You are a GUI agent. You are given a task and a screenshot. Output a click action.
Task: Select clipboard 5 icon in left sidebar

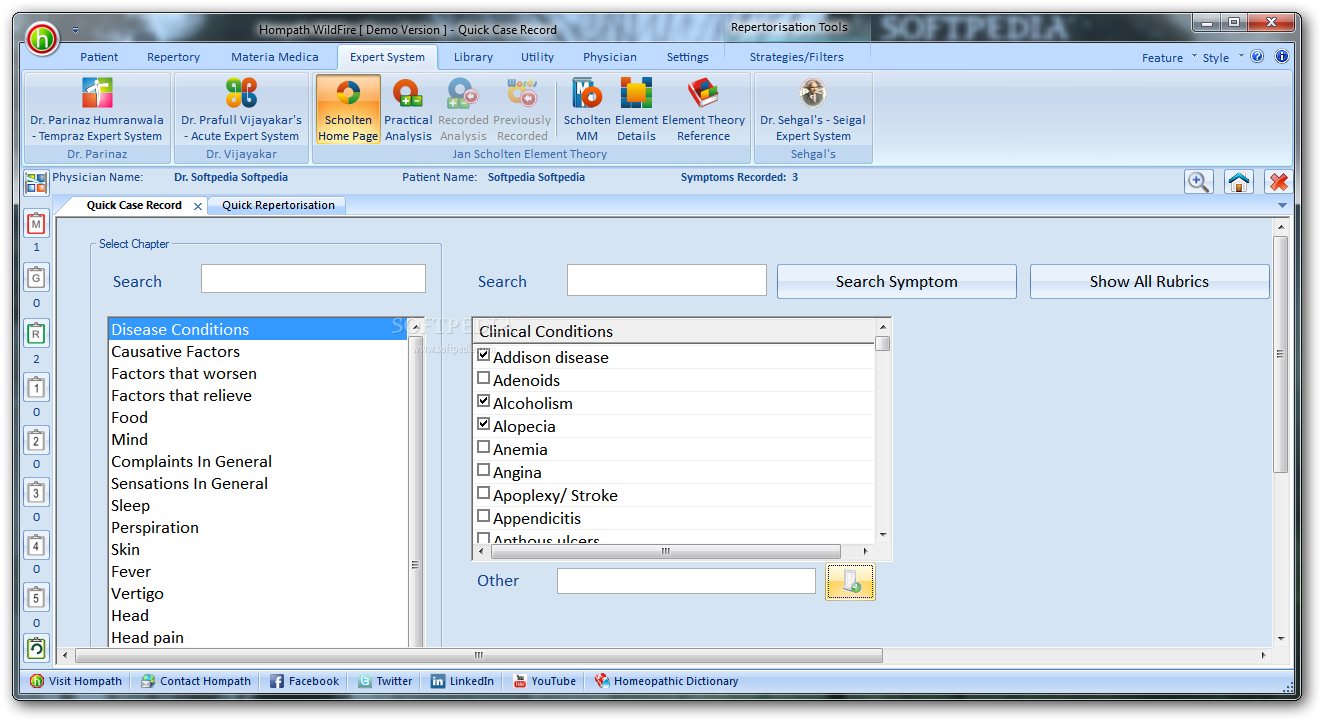36,598
